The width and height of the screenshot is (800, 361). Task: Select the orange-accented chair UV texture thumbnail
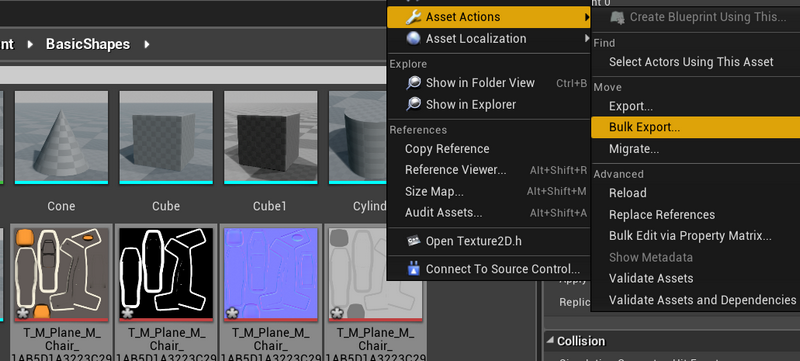coord(61,274)
